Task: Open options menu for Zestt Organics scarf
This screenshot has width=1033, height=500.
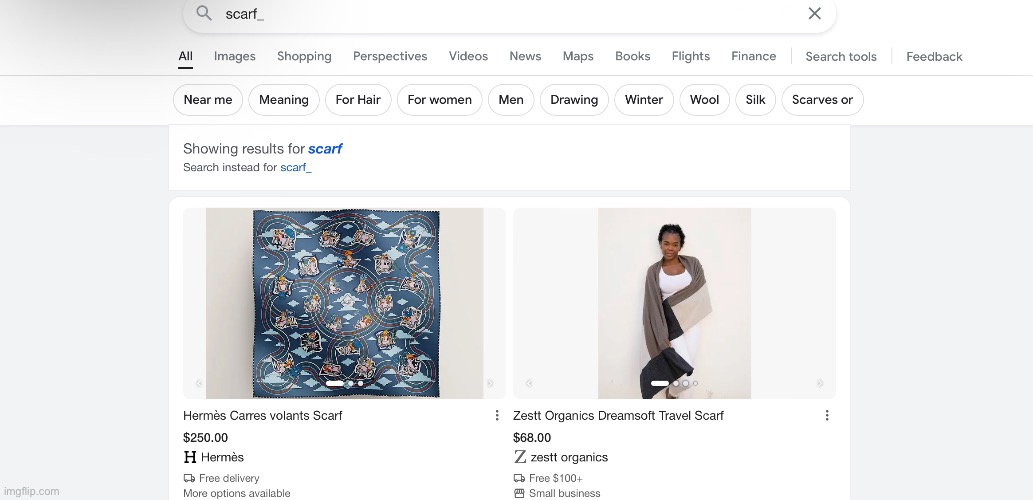Action: (827, 416)
